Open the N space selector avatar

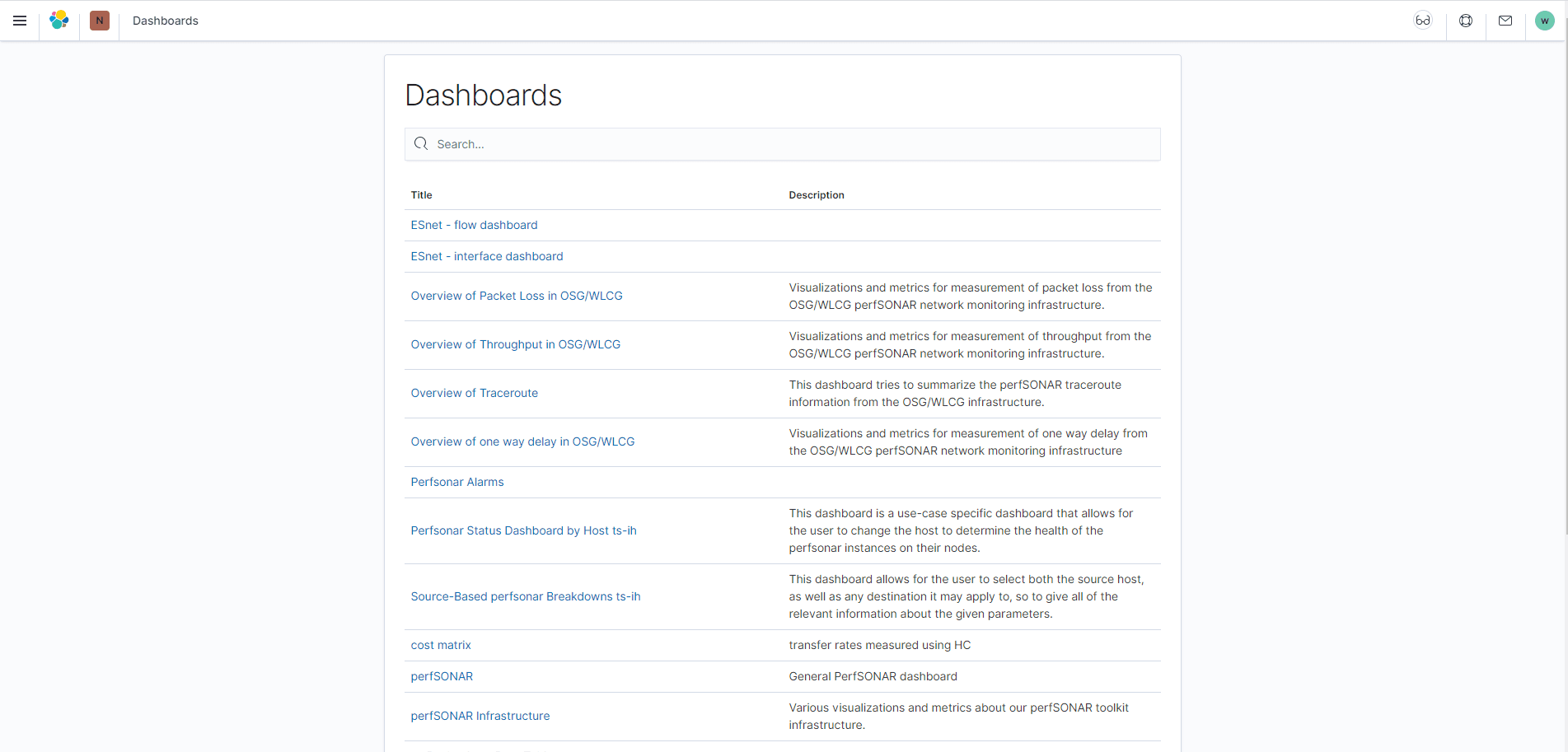click(x=100, y=21)
